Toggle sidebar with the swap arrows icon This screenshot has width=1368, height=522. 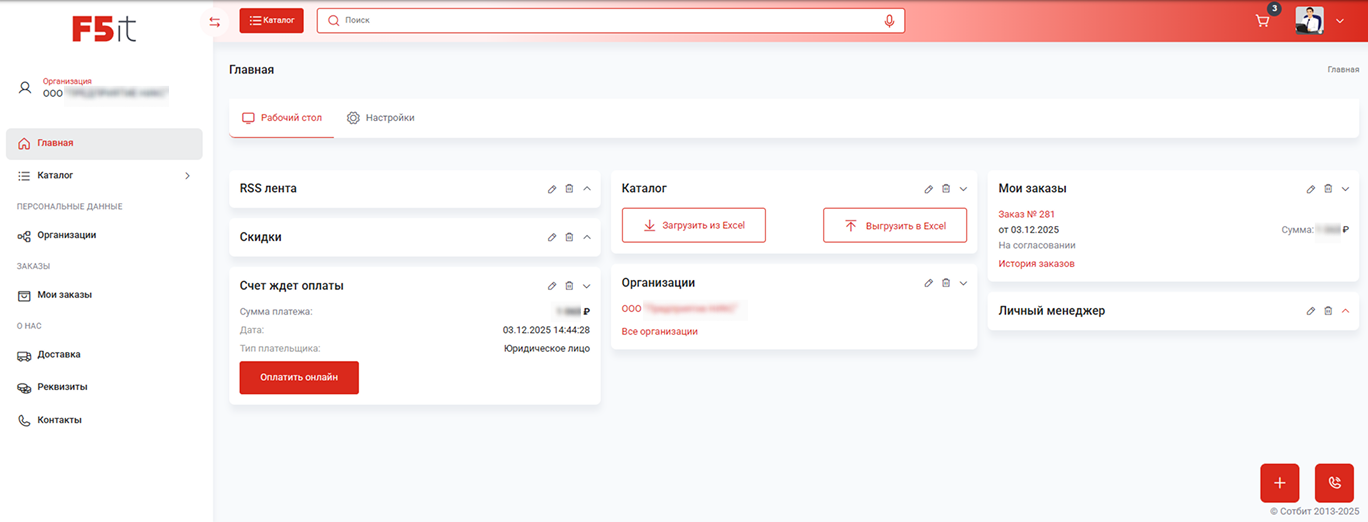click(x=214, y=22)
